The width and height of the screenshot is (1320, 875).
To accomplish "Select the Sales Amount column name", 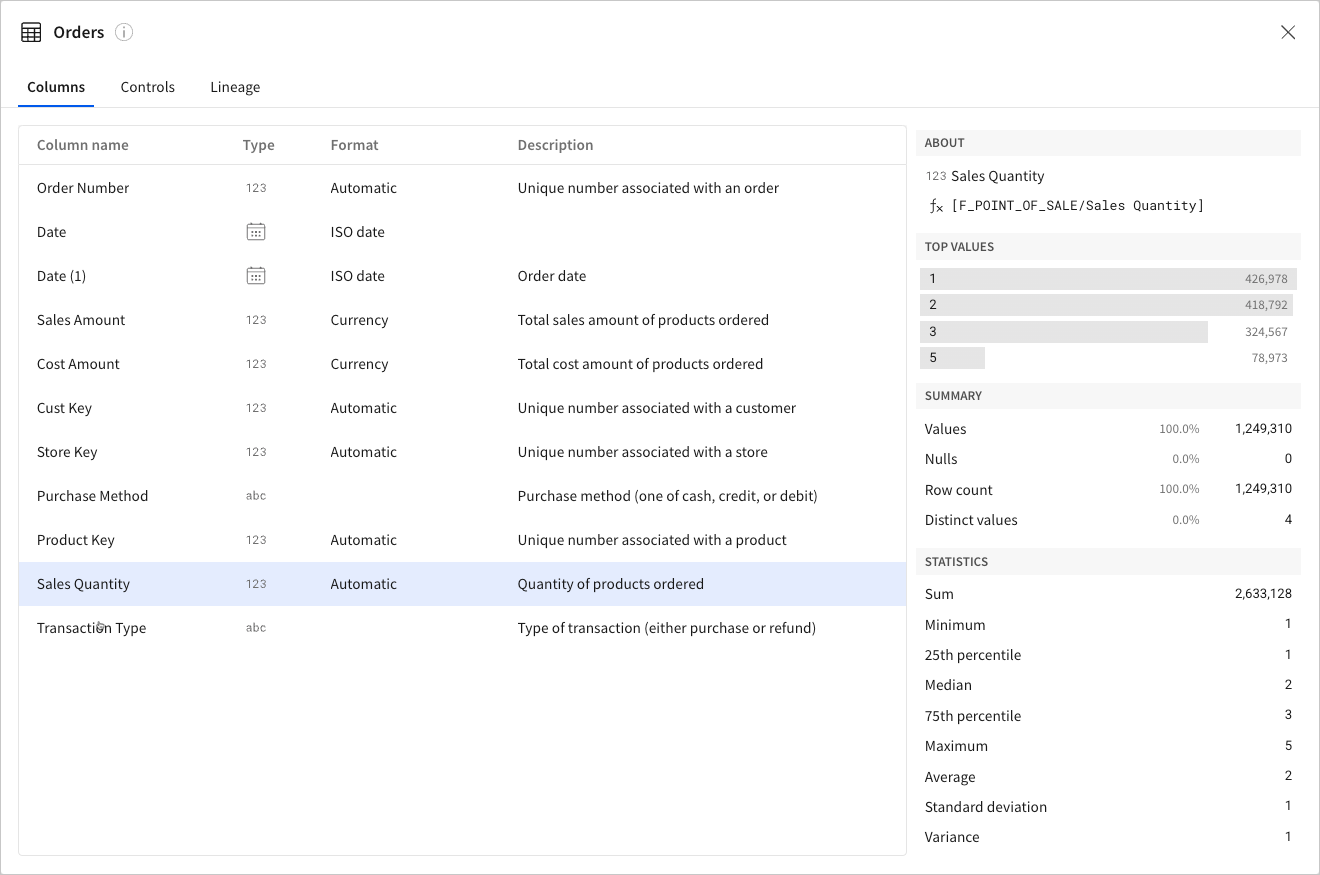I will [x=81, y=320].
